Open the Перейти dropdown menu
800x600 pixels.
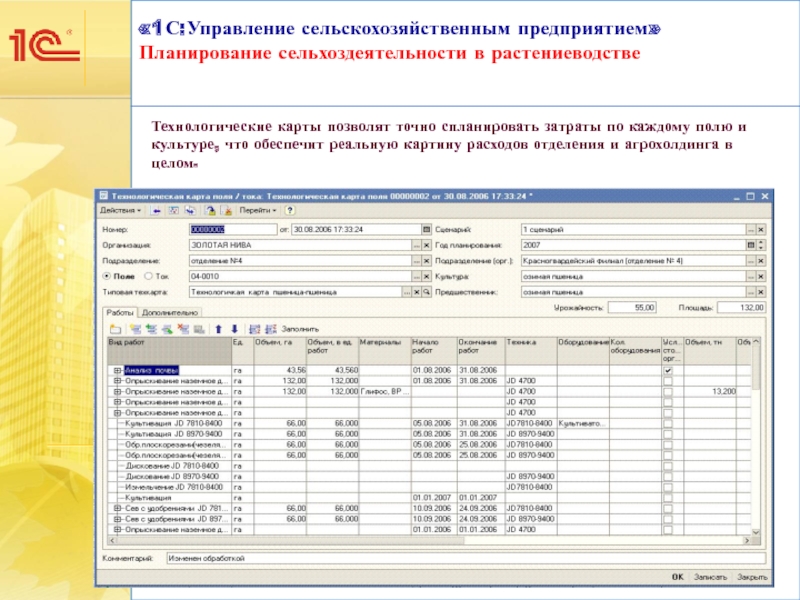point(261,211)
